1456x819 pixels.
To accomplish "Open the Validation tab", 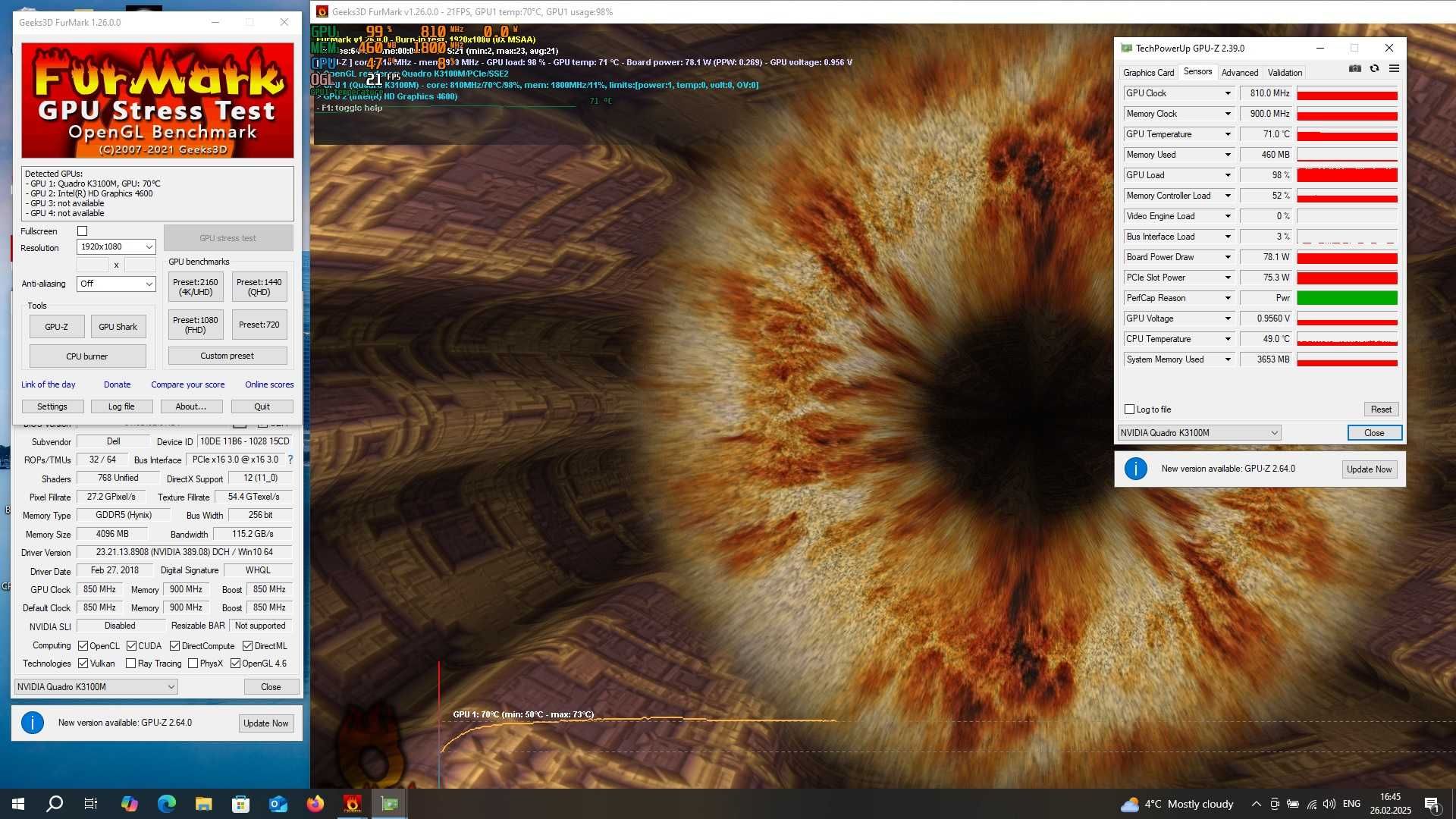I will 1285,73.
